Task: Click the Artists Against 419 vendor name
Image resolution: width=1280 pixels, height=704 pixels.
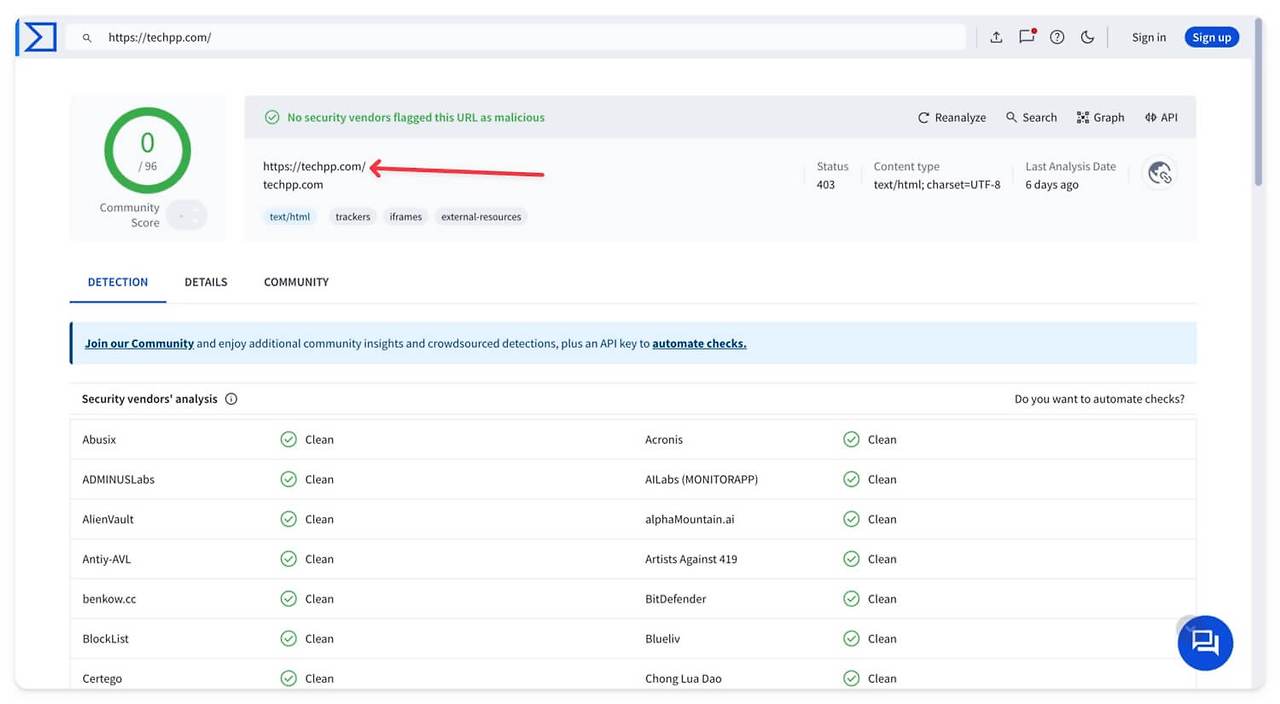Action: point(691,559)
